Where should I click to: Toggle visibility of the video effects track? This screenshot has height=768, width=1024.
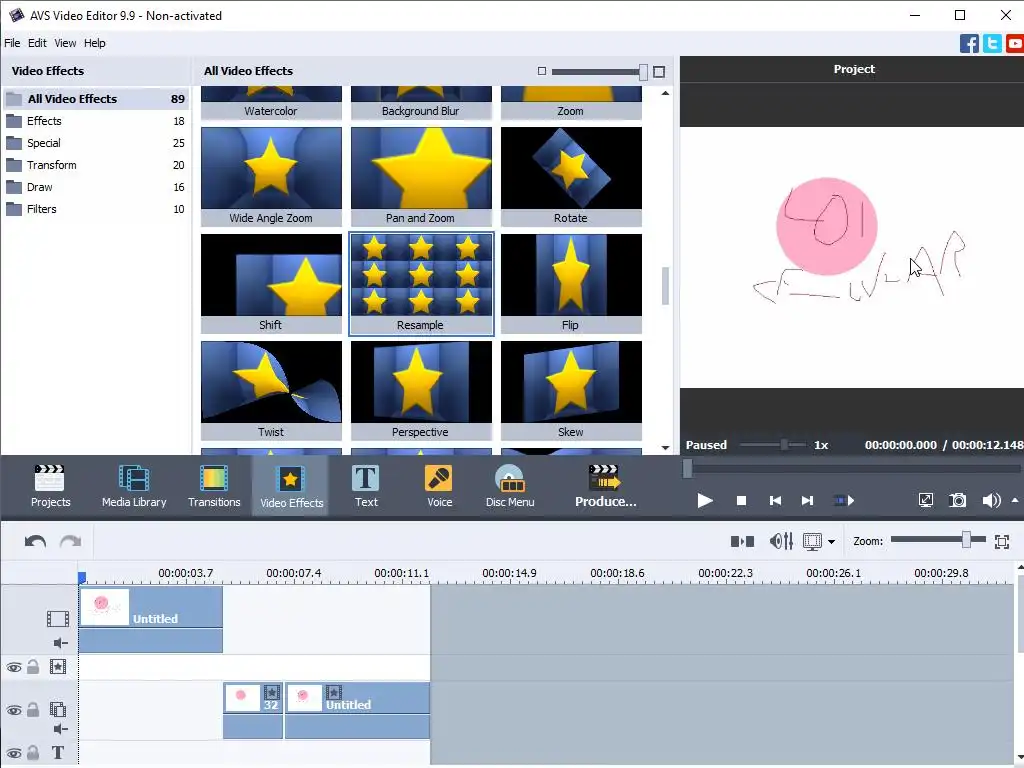14,667
